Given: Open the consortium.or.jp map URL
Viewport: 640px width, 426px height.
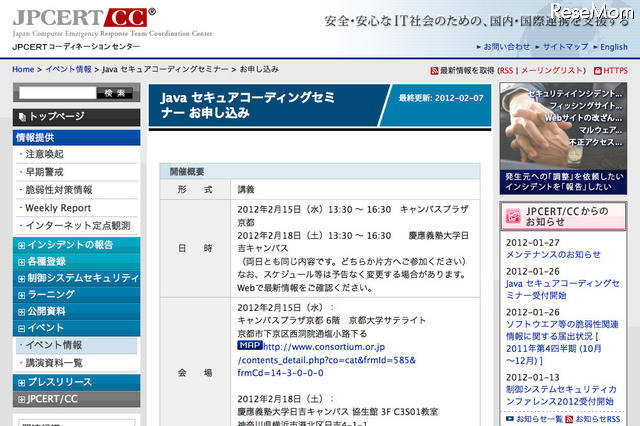Looking at the screenshot, I should [327, 359].
